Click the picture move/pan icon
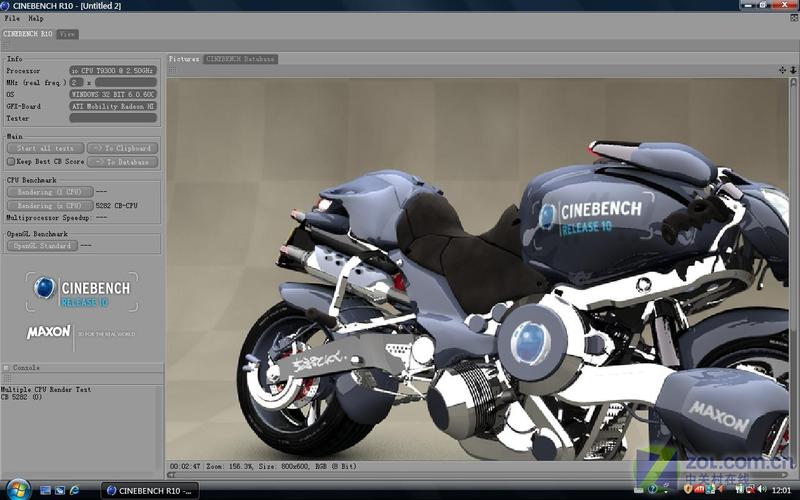Screen dimensions: 800x500 tap(782, 70)
